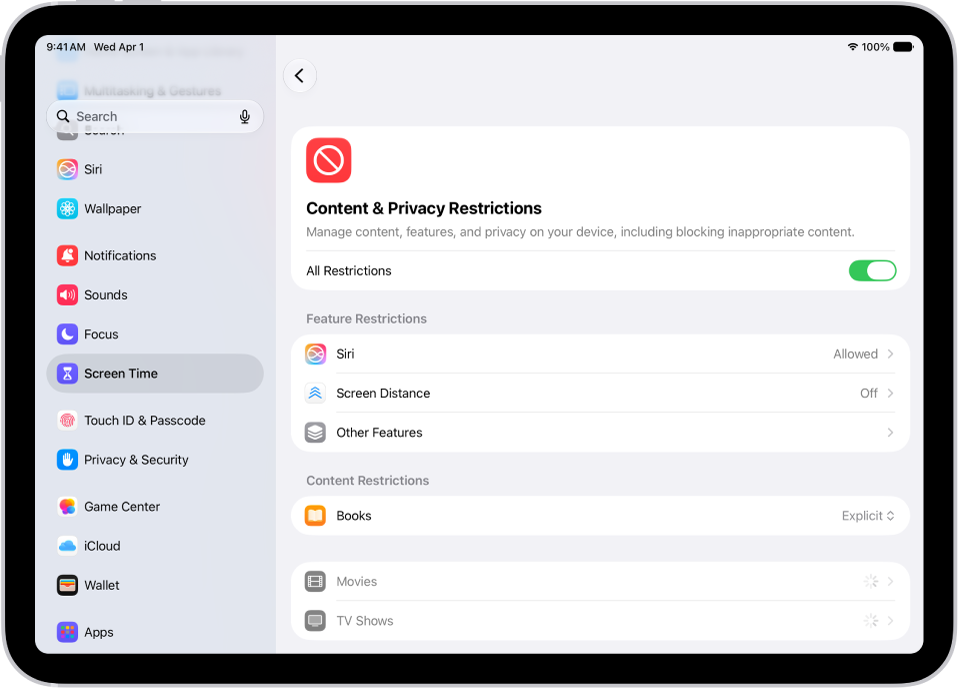
Task: Click the TV Shows screen icon
Action: pyautogui.click(x=316, y=621)
